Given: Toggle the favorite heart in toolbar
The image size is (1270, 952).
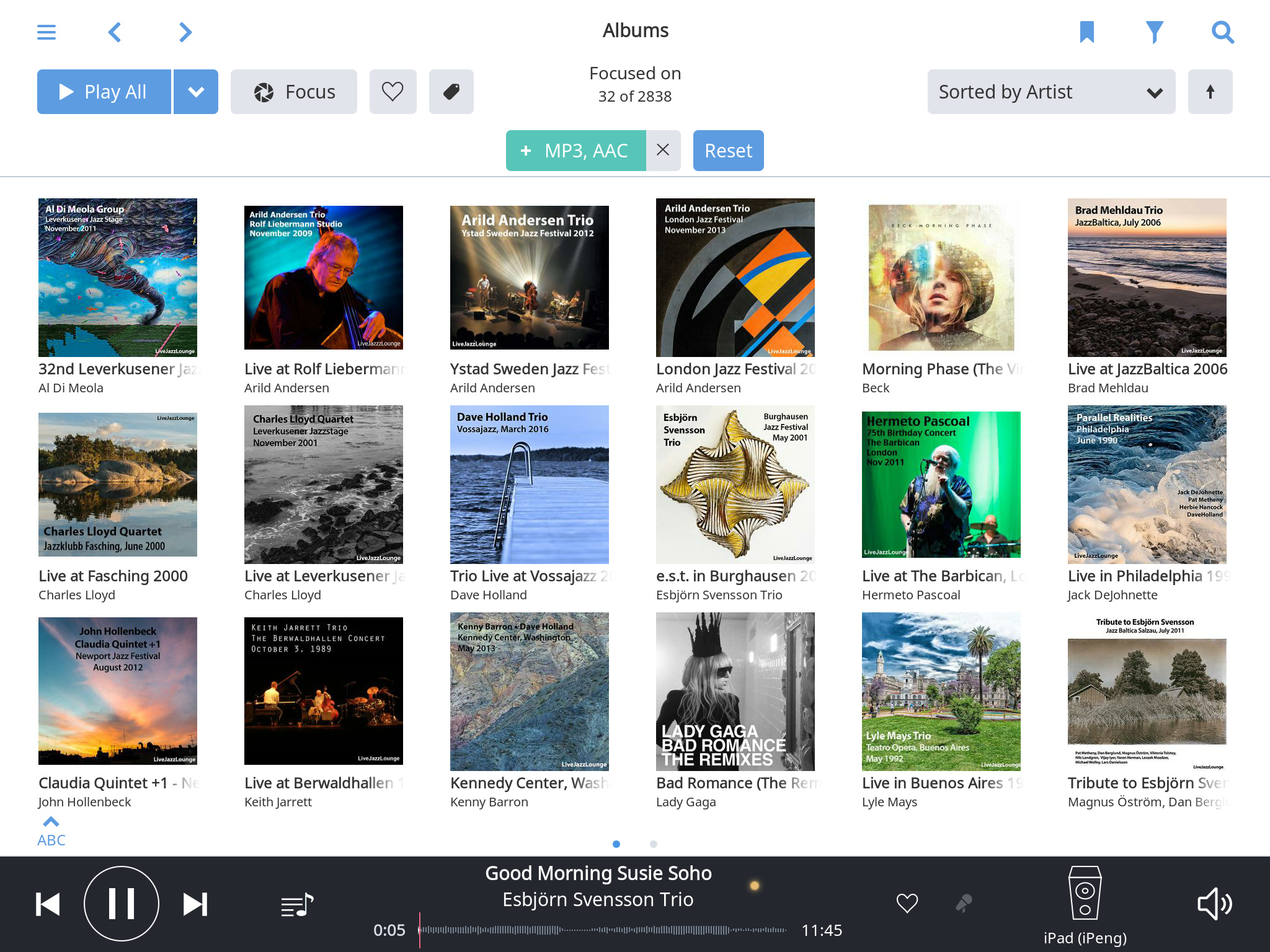Looking at the screenshot, I should [x=393, y=92].
